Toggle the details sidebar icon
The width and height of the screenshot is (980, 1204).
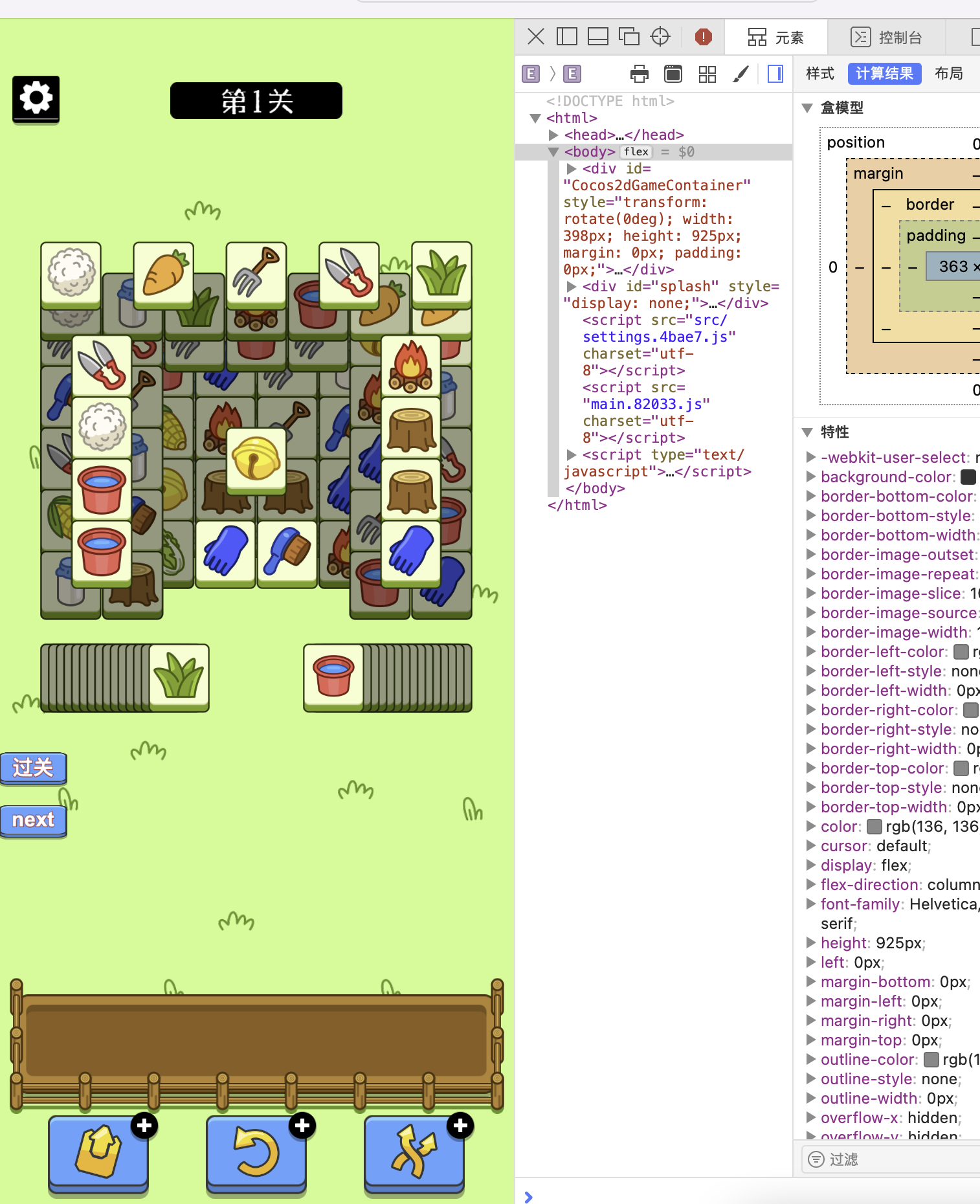point(775,74)
